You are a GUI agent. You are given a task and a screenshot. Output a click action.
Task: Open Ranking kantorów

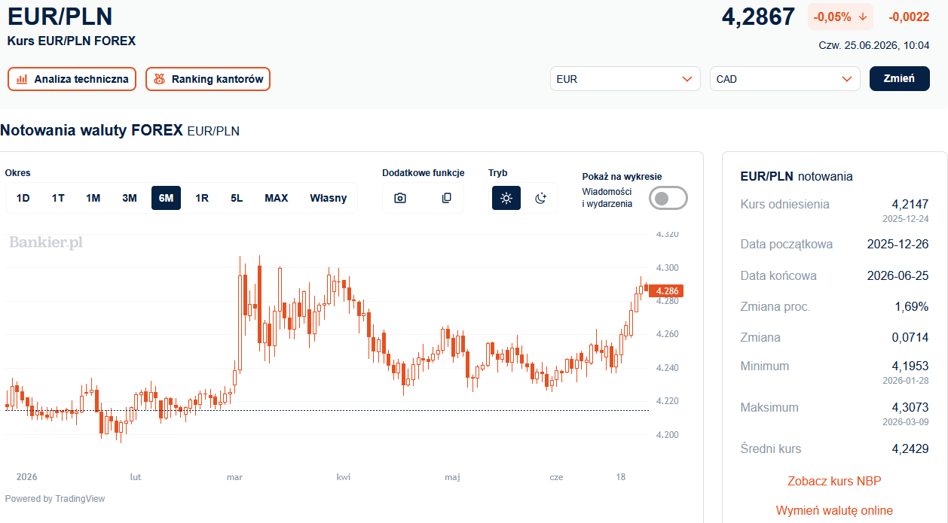[x=208, y=79]
